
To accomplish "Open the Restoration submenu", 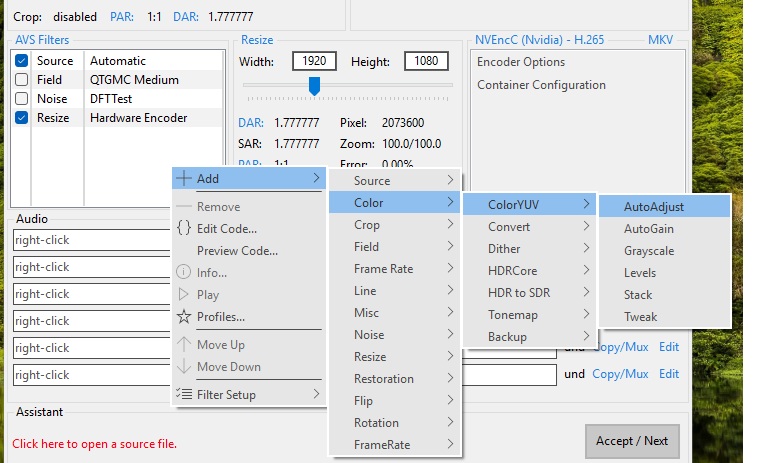I will click(x=395, y=379).
